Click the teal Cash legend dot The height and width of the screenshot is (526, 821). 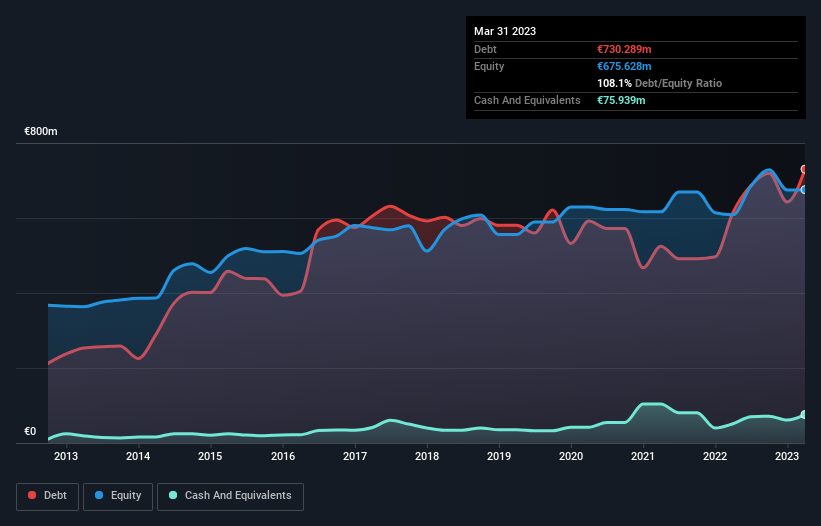tap(173, 495)
